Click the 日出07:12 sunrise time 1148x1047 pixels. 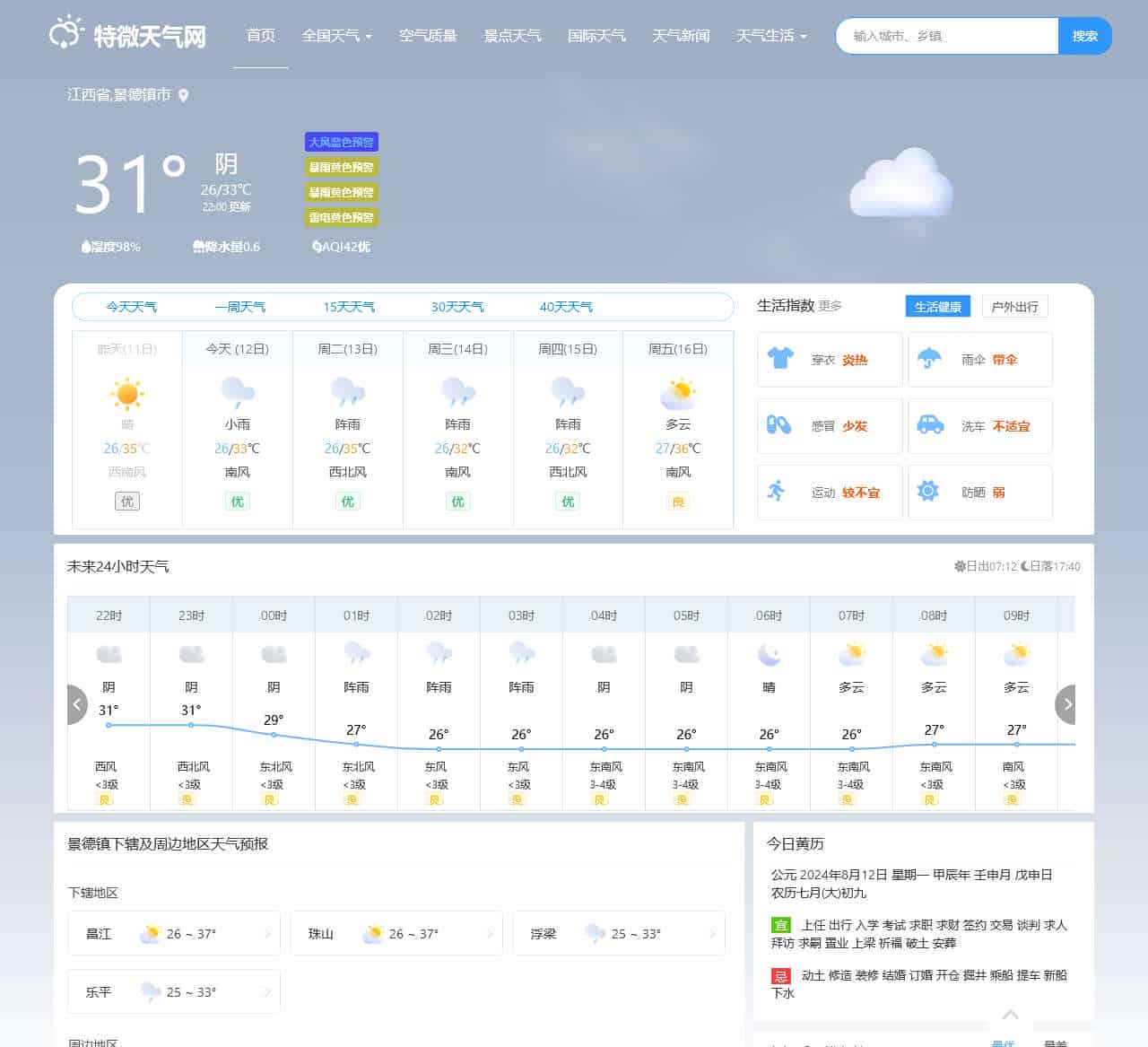pyautogui.click(x=986, y=566)
